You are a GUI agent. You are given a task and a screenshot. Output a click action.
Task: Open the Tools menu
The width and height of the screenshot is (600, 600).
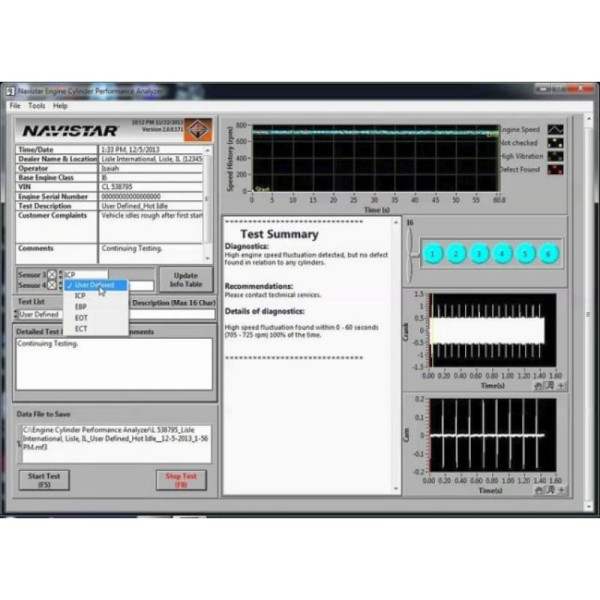36,105
